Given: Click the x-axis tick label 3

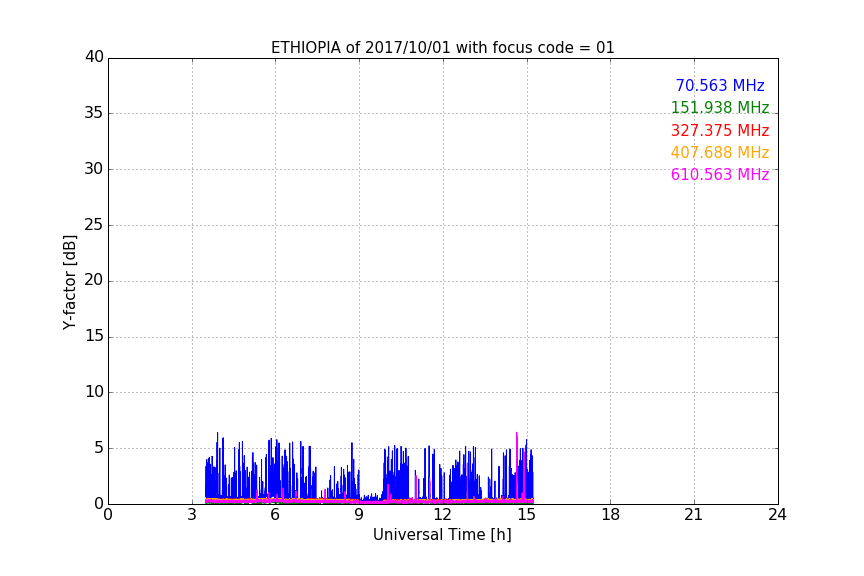Looking at the screenshot, I should (x=192, y=515).
